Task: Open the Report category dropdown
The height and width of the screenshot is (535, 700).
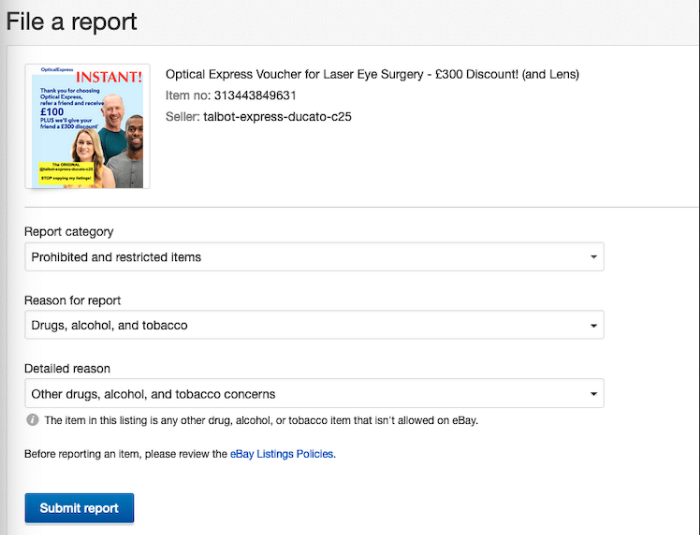Action: [x=314, y=257]
